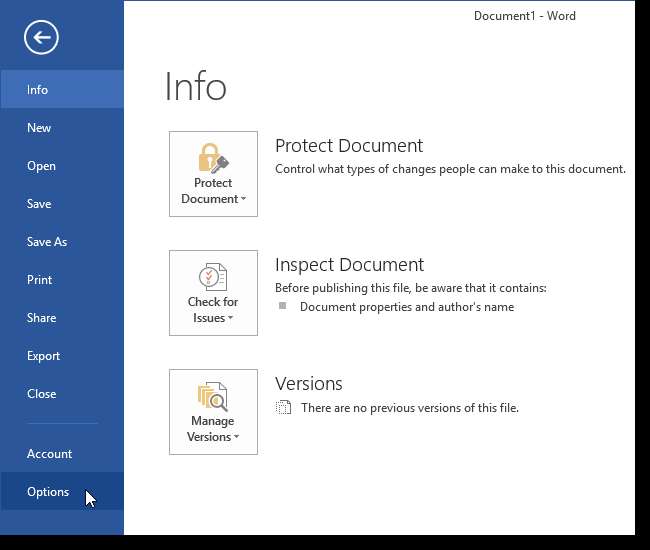Click the Info page heading
Screen dimensions: 650x550
(x=195, y=88)
